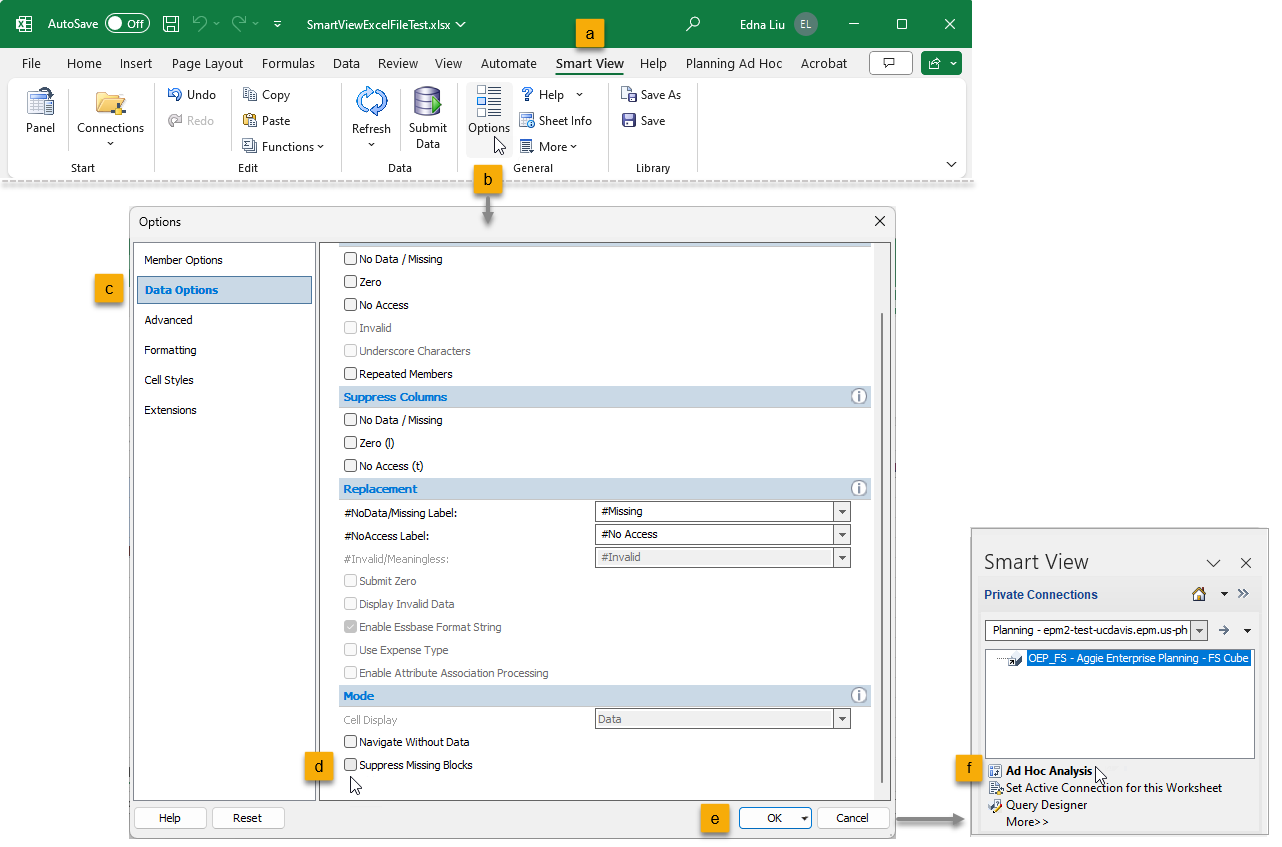Screen dimensions: 1282x847
Task: Collapse the ribbon with the chevron
Action: click(x=951, y=164)
